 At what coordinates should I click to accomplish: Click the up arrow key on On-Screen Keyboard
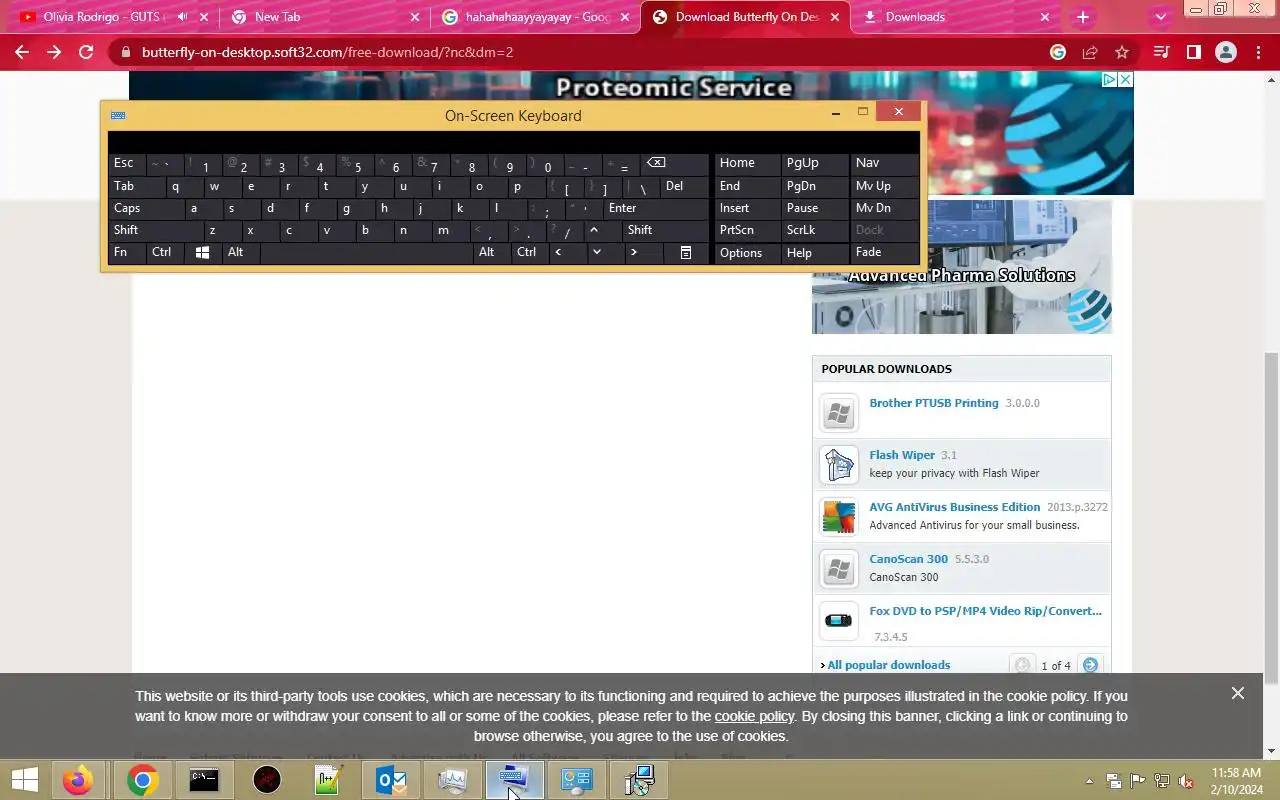593,230
